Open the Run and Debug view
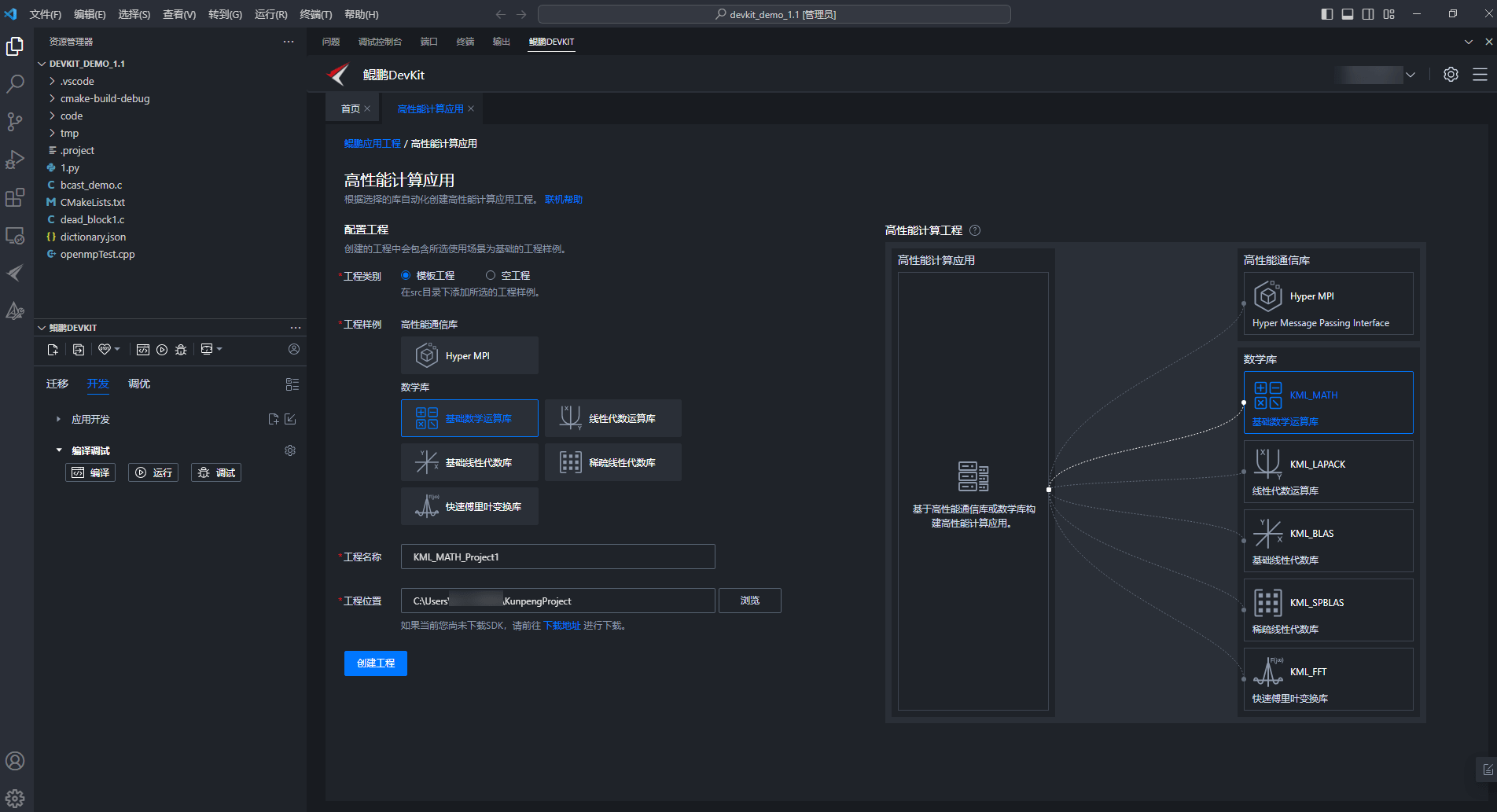 15,160
